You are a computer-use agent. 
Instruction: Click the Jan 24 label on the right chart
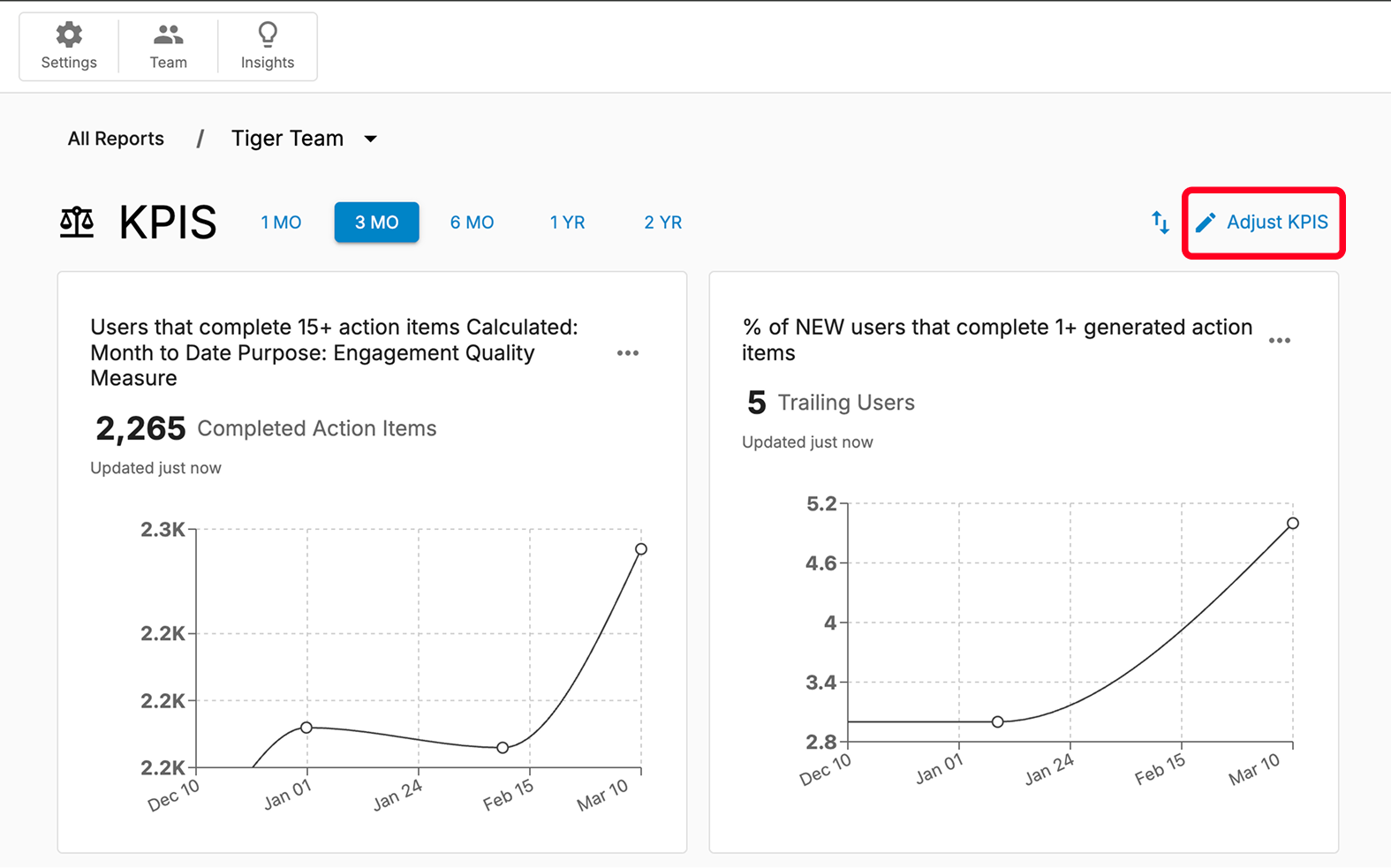coord(1049,769)
